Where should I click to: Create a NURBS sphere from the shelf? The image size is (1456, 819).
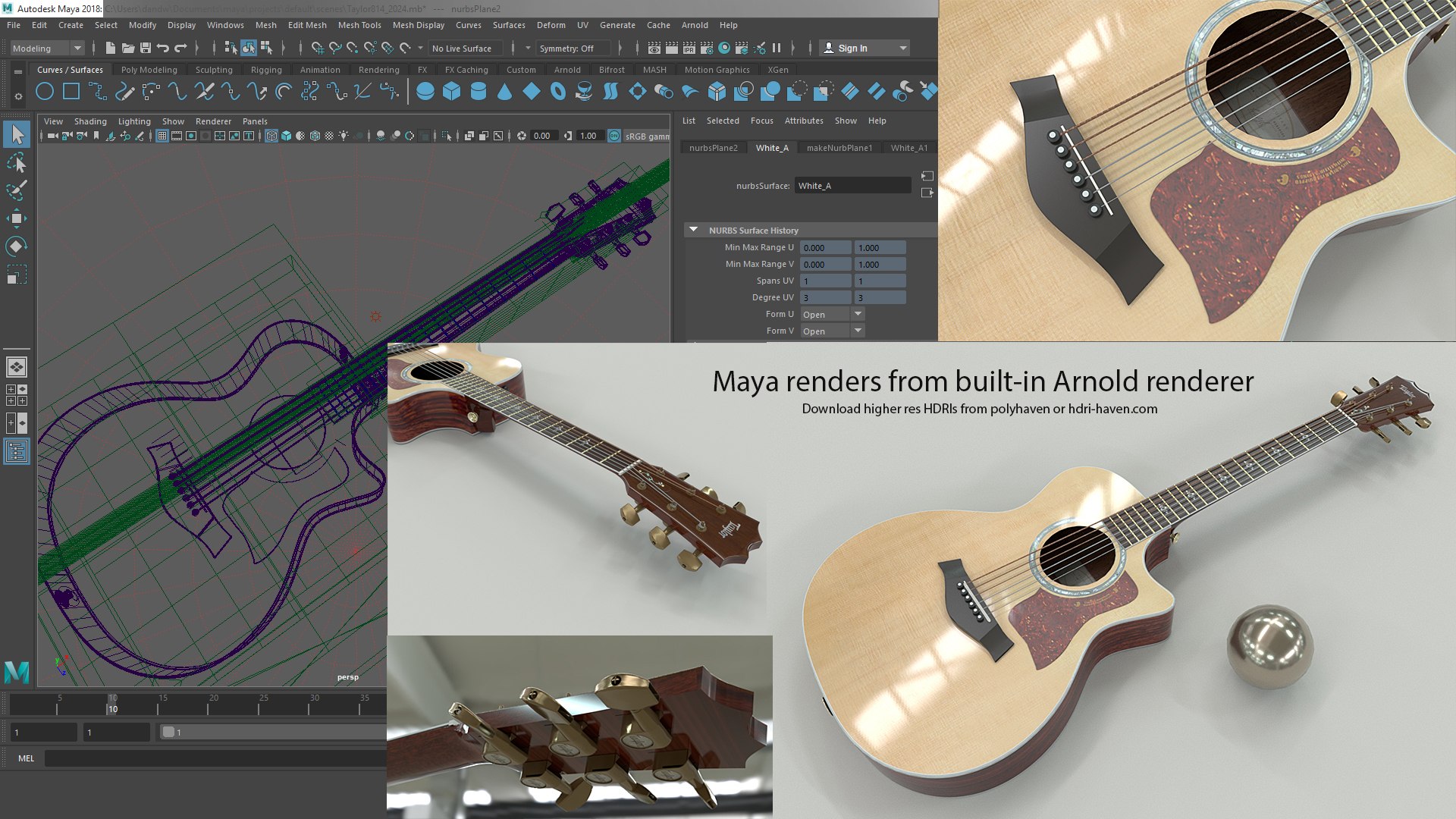pyautogui.click(x=425, y=92)
